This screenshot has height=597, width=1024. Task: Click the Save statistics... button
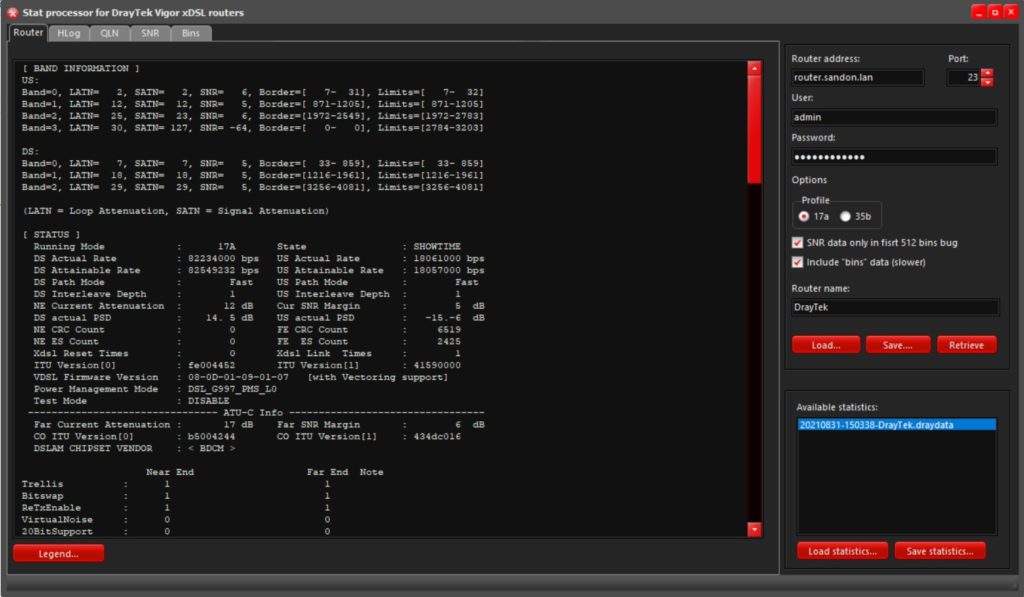pos(939,551)
